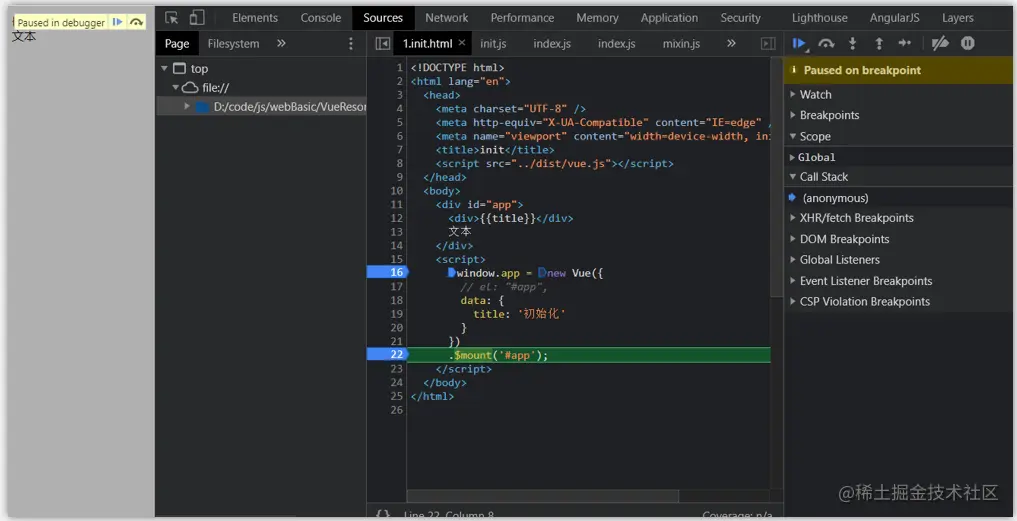Open the init.js file tab
This screenshot has width=1017, height=521.
click(x=493, y=43)
